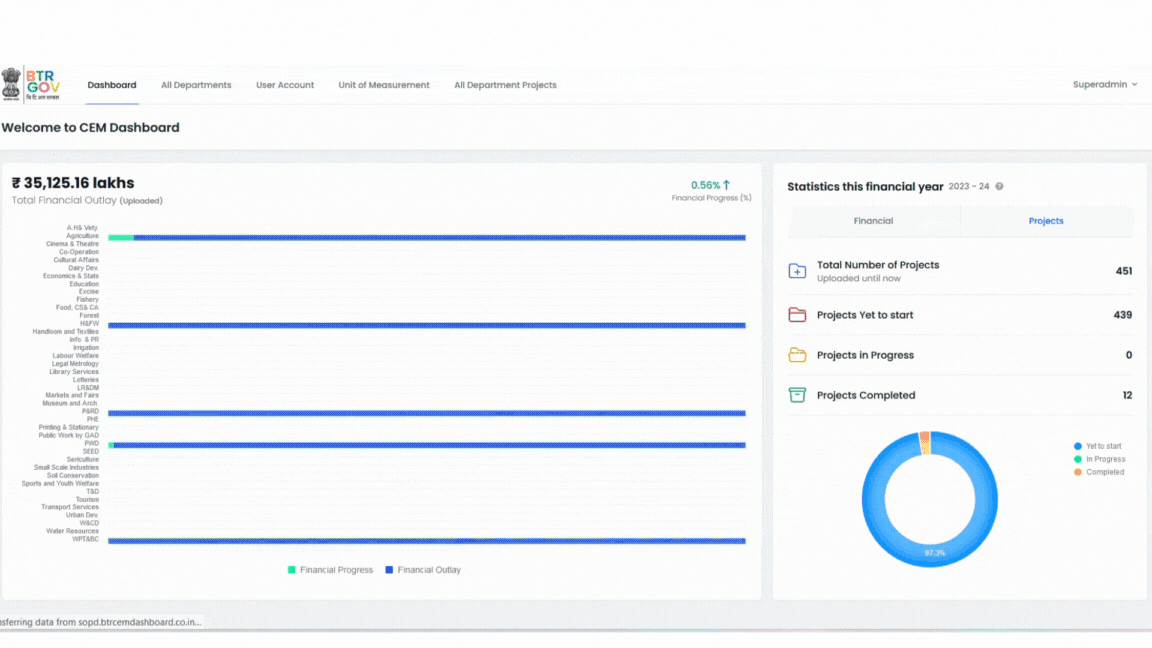Click the P&RD bar in chart
Viewport: 1152px width, 648px height.
(x=427, y=413)
